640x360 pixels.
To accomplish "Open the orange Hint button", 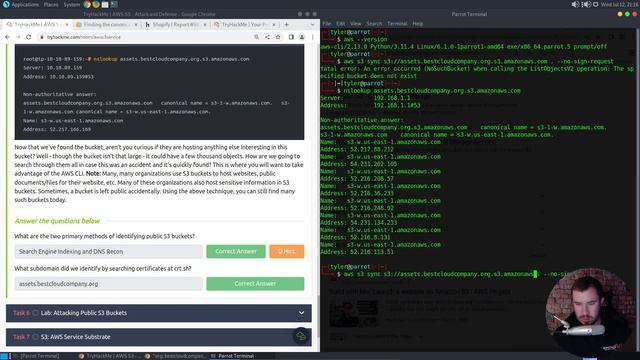I will [x=287, y=251].
